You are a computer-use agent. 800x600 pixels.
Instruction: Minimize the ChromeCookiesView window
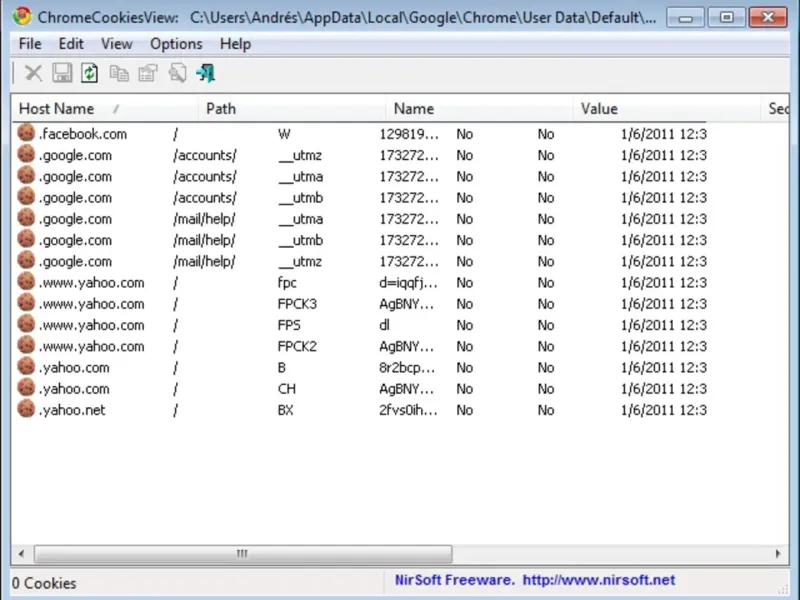pos(685,18)
